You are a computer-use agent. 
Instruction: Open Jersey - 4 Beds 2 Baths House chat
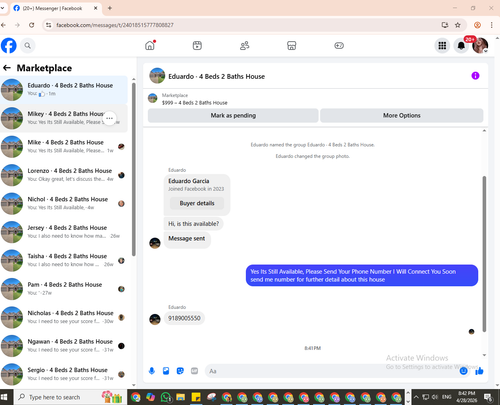[64, 232]
